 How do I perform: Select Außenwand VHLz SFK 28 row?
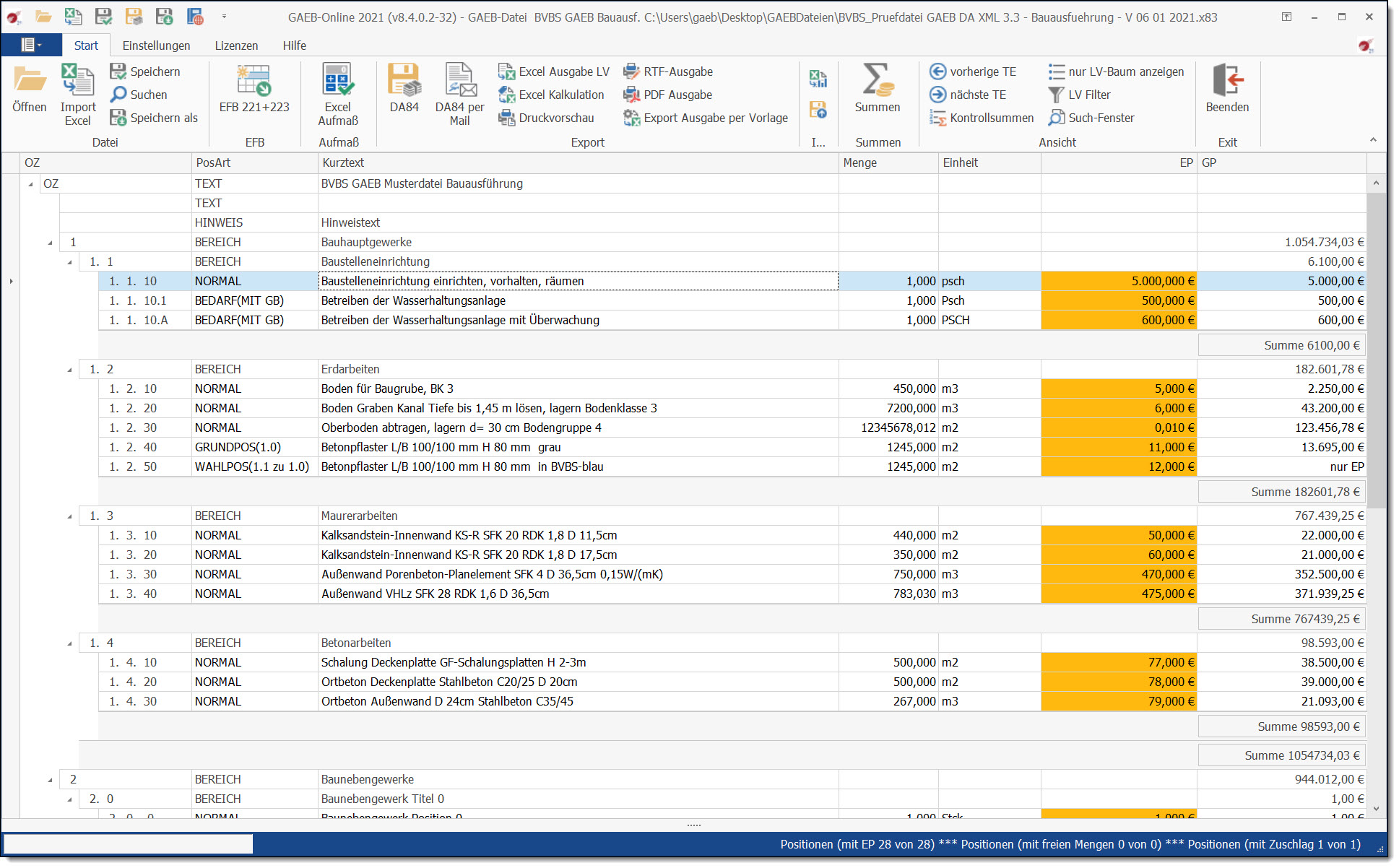732,594
